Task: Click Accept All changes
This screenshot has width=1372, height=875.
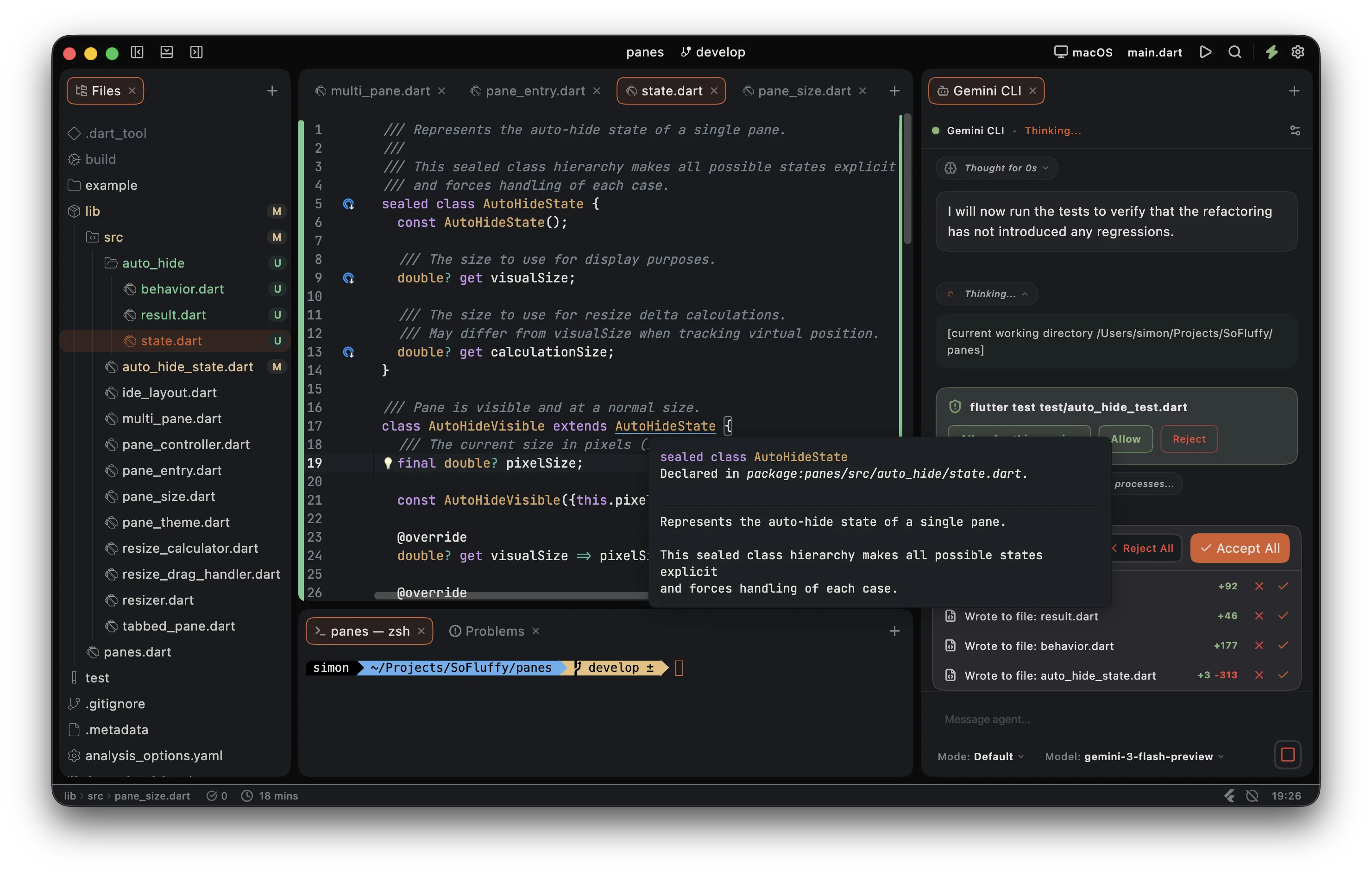Action: 1240,548
